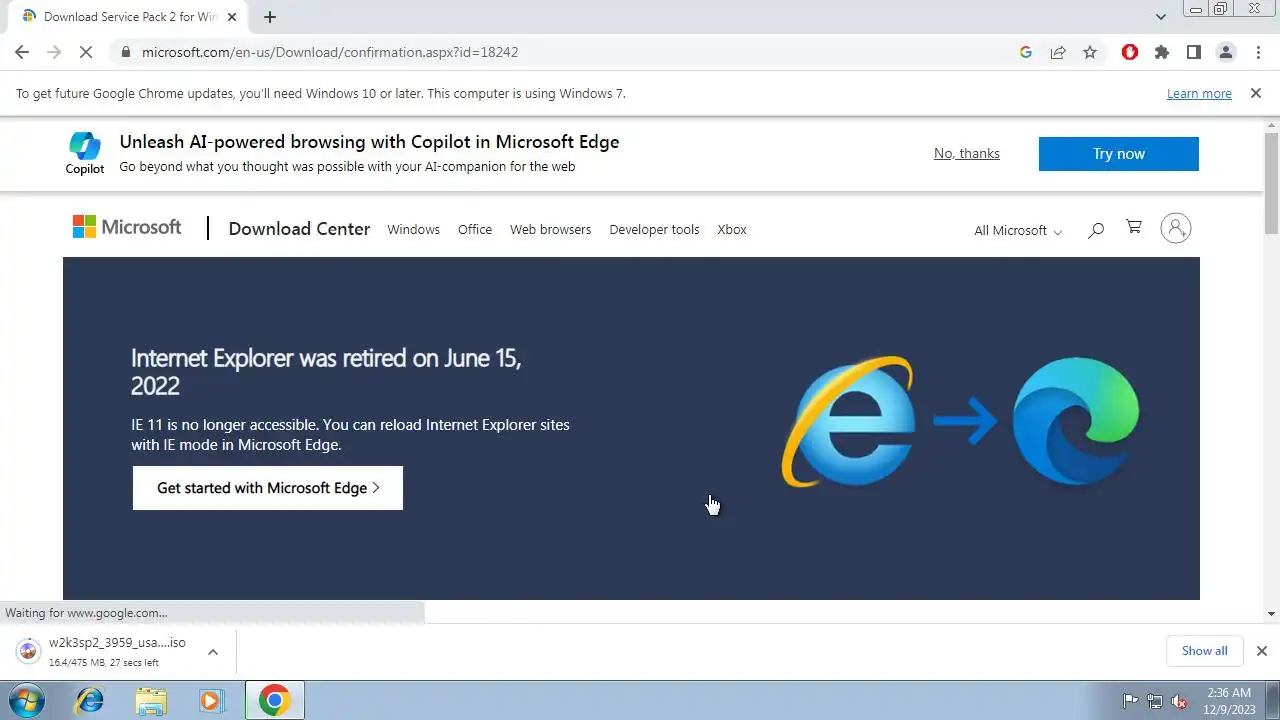Open the Xbox menu item
Image resolution: width=1280 pixels, height=720 pixels.
[732, 229]
